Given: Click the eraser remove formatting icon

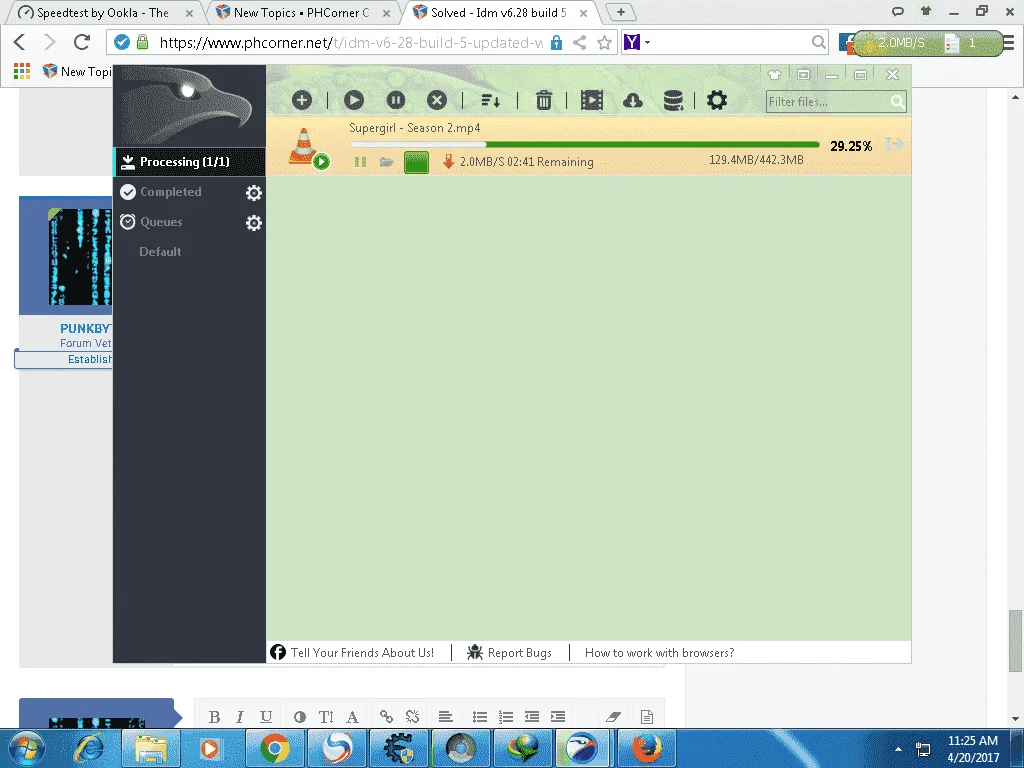Looking at the screenshot, I should 613,717.
